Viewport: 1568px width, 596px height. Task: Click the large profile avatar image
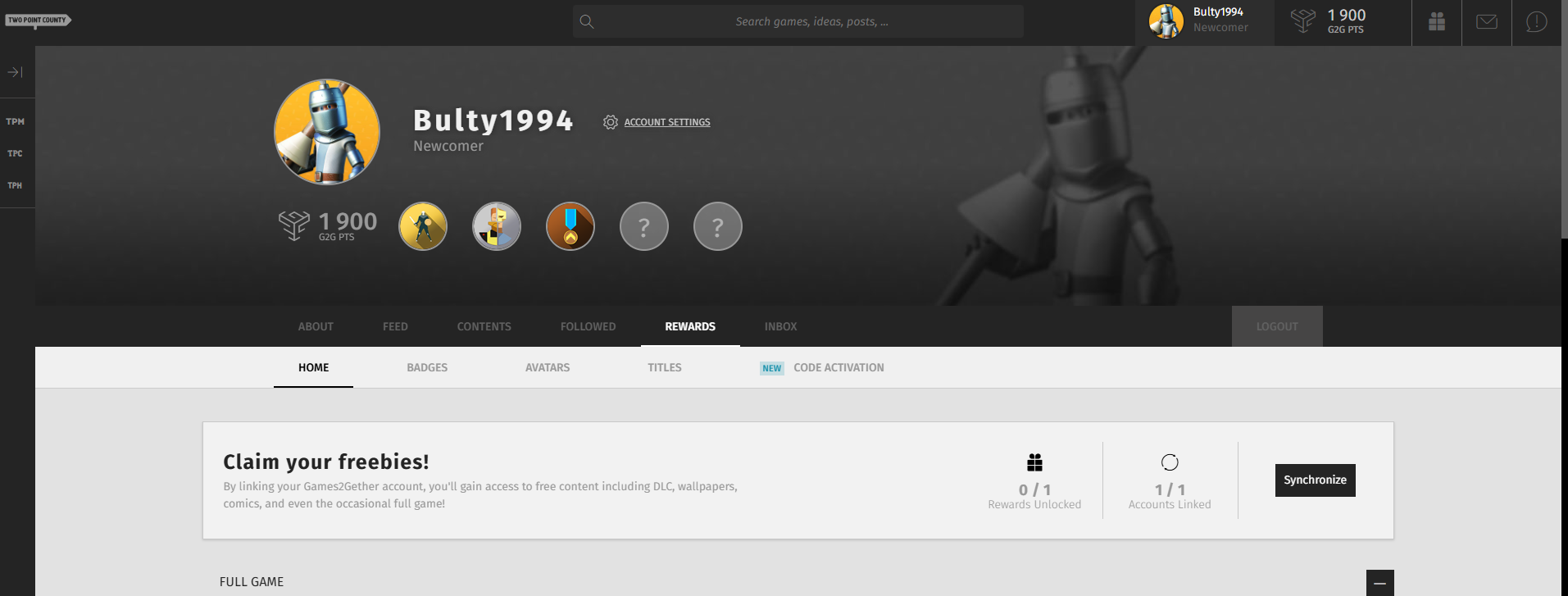(x=327, y=132)
